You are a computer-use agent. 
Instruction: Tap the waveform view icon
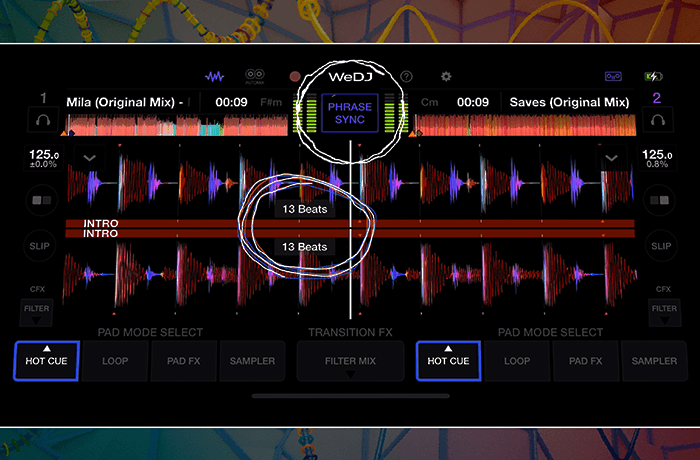click(x=214, y=77)
